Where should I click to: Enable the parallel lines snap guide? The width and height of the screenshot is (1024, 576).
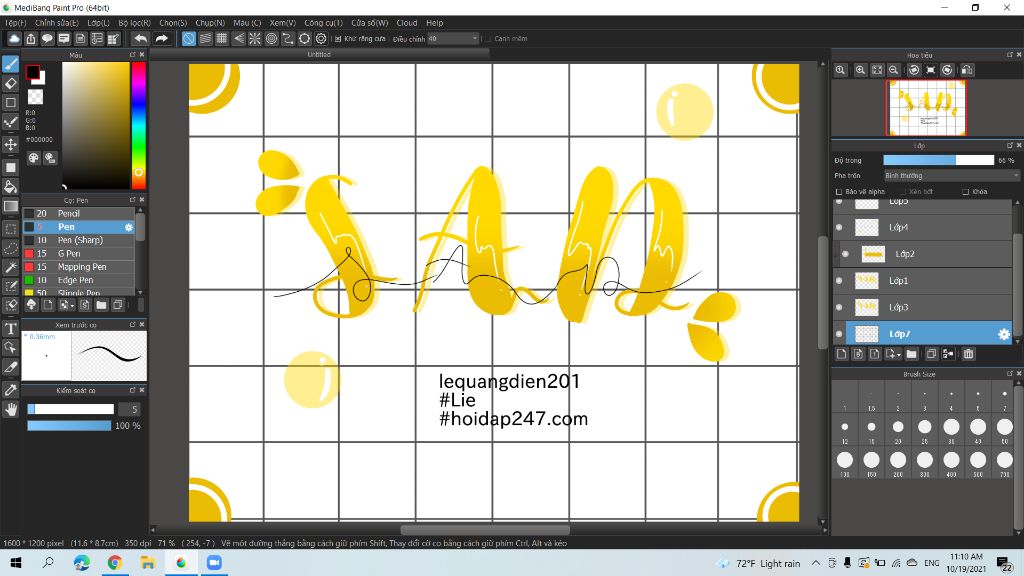tap(205, 39)
